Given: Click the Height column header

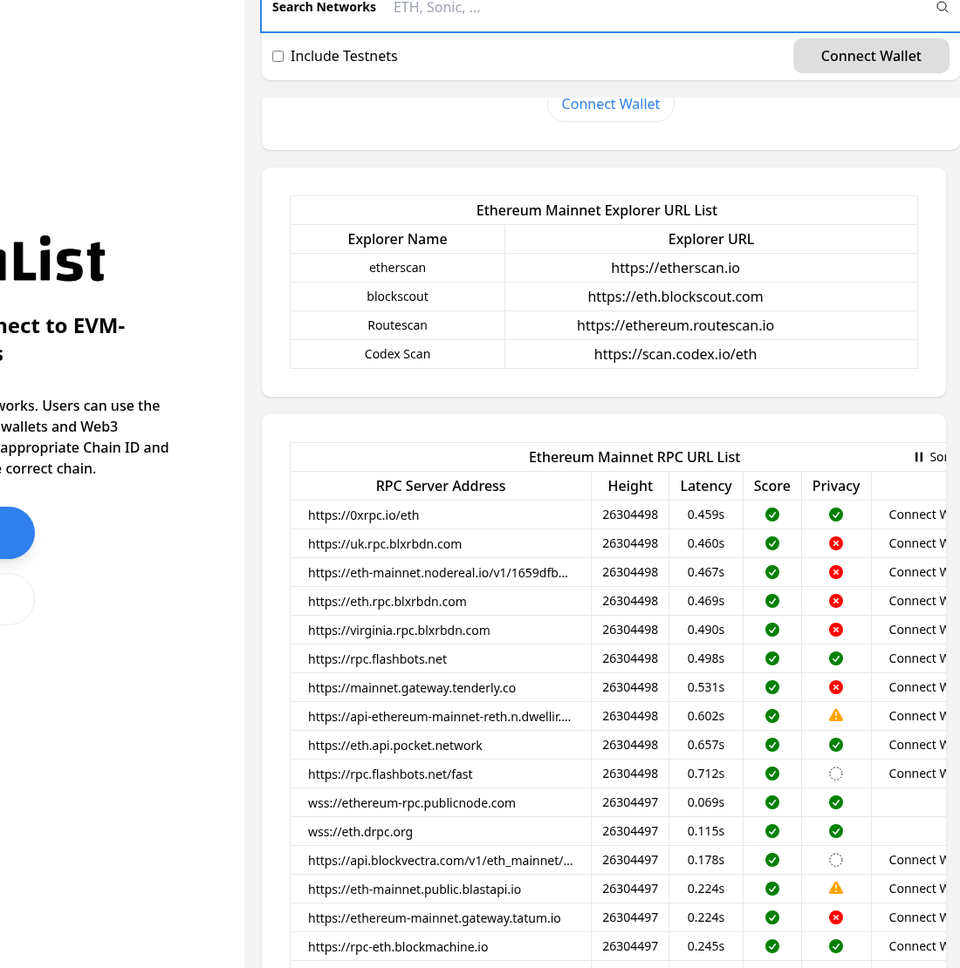Looking at the screenshot, I should coord(630,486).
